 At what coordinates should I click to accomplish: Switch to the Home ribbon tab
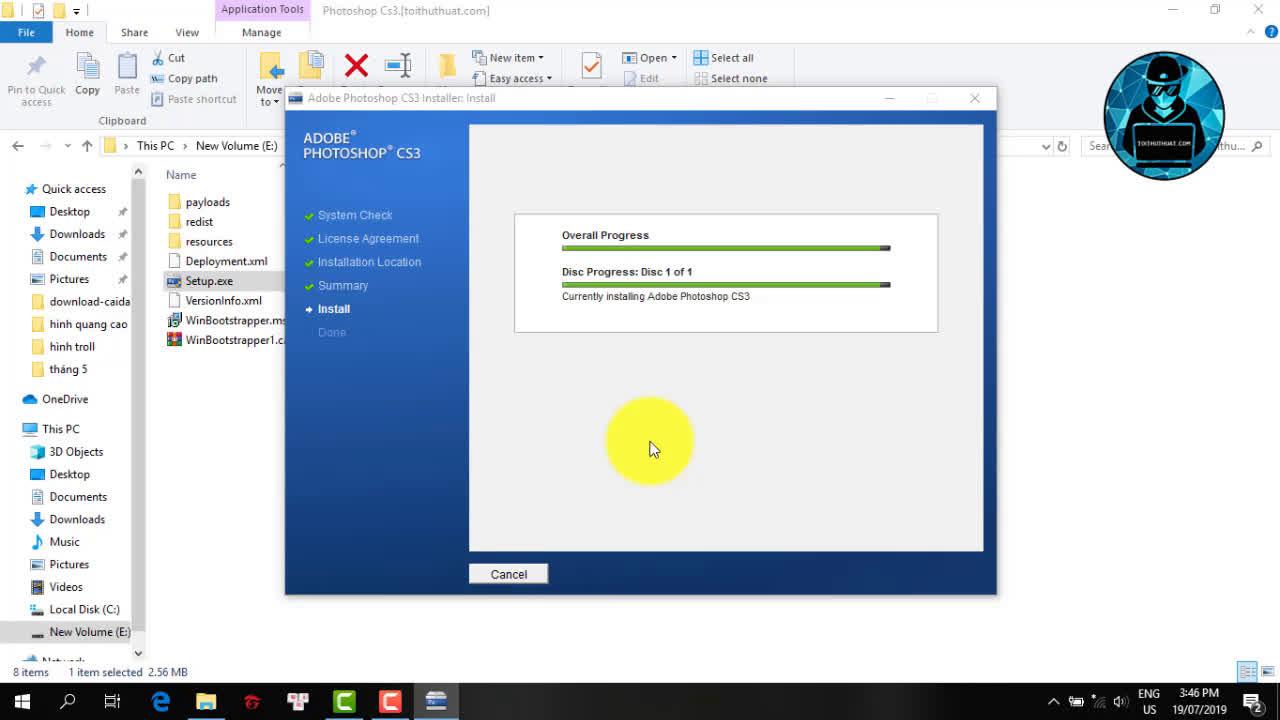pos(79,32)
